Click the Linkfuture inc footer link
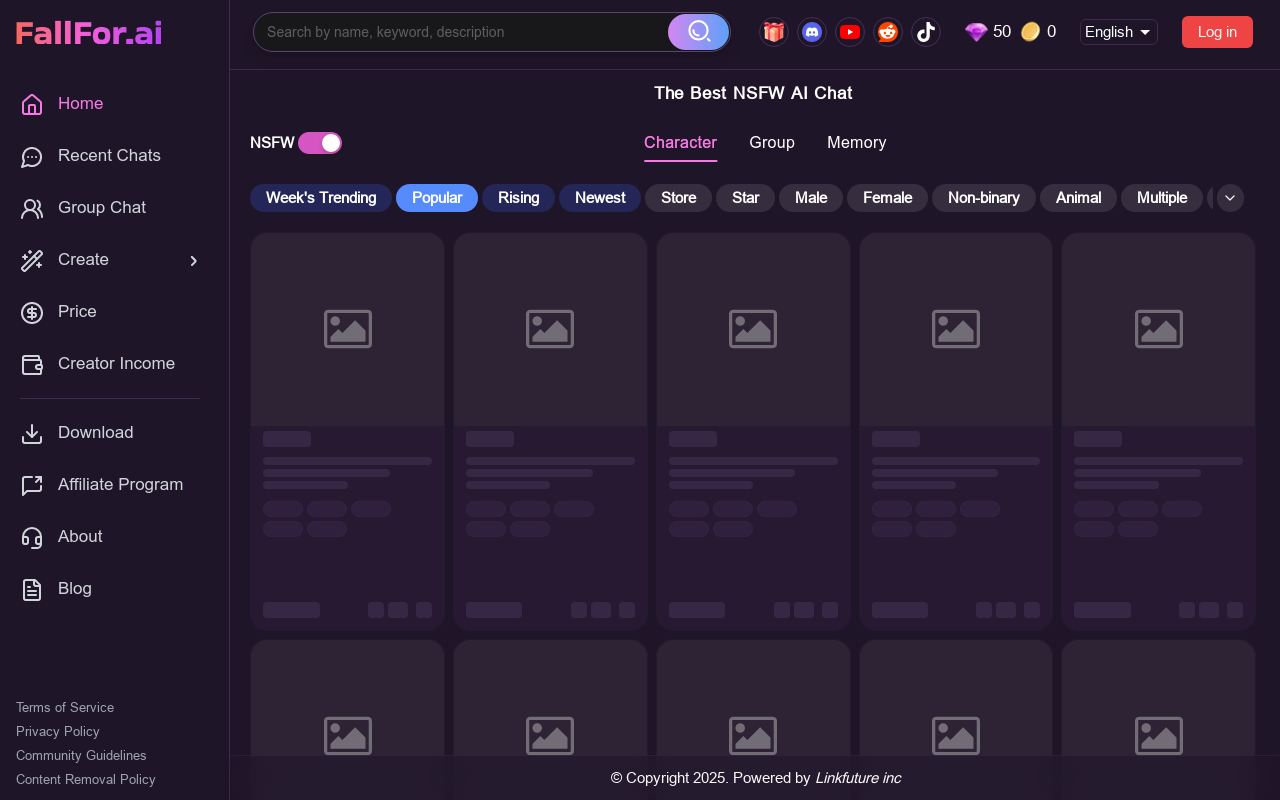 tap(858, 778)
